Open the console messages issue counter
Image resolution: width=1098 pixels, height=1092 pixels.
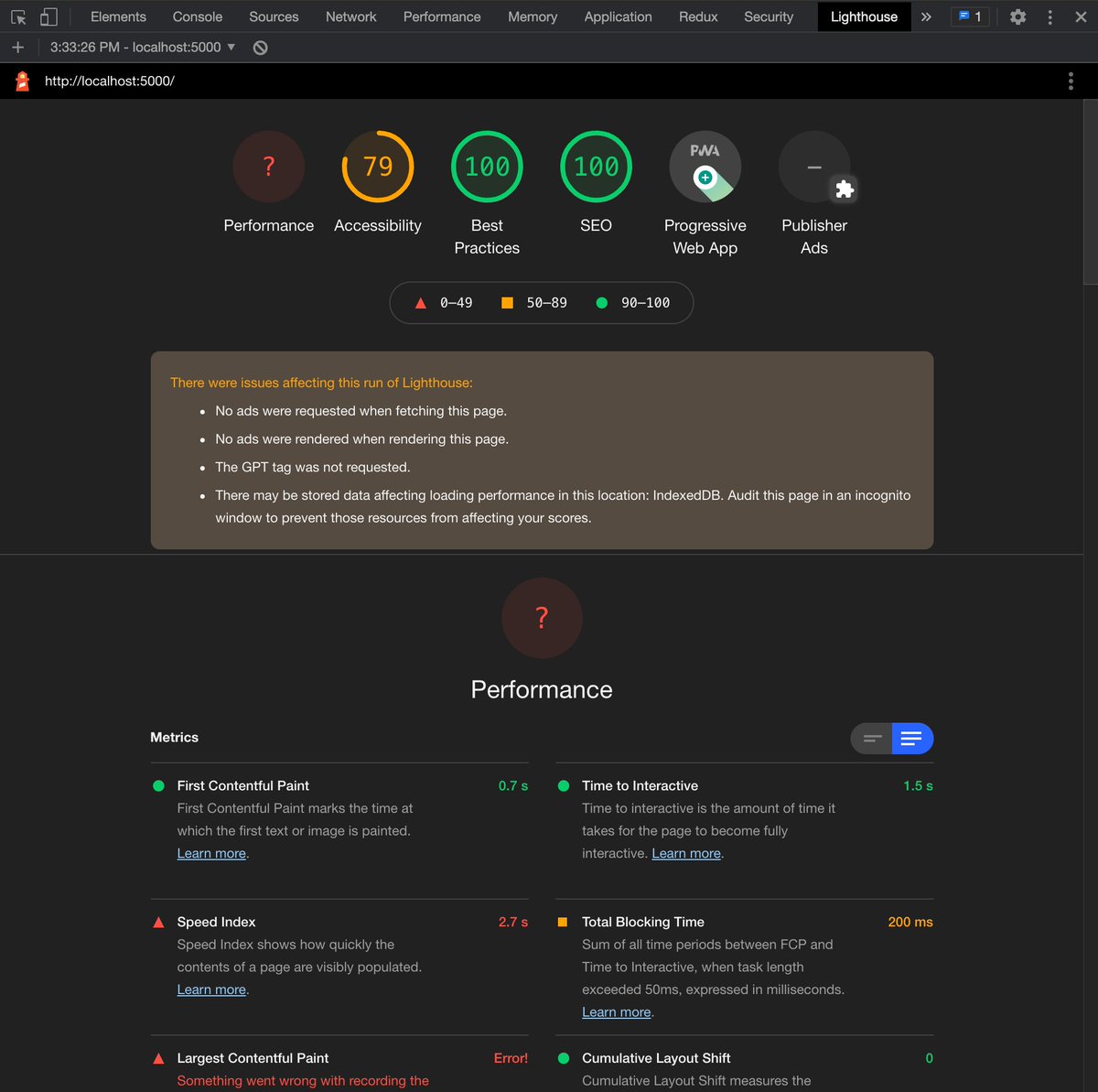(970, 16)
